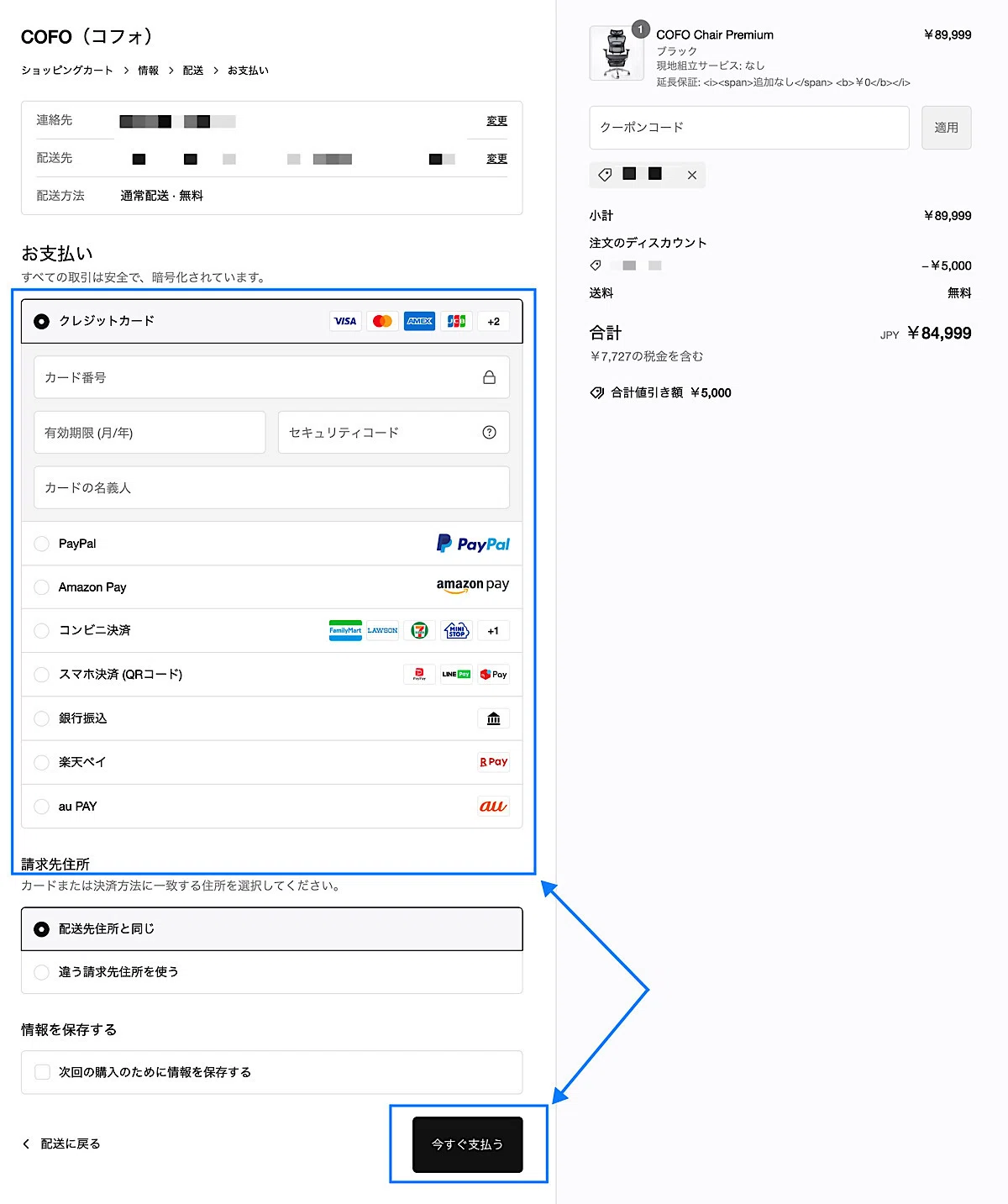Check 次回の購入のために情報を保存する checkbox
Viewport: 1008px width, 1204px height.
[42, 1072]
